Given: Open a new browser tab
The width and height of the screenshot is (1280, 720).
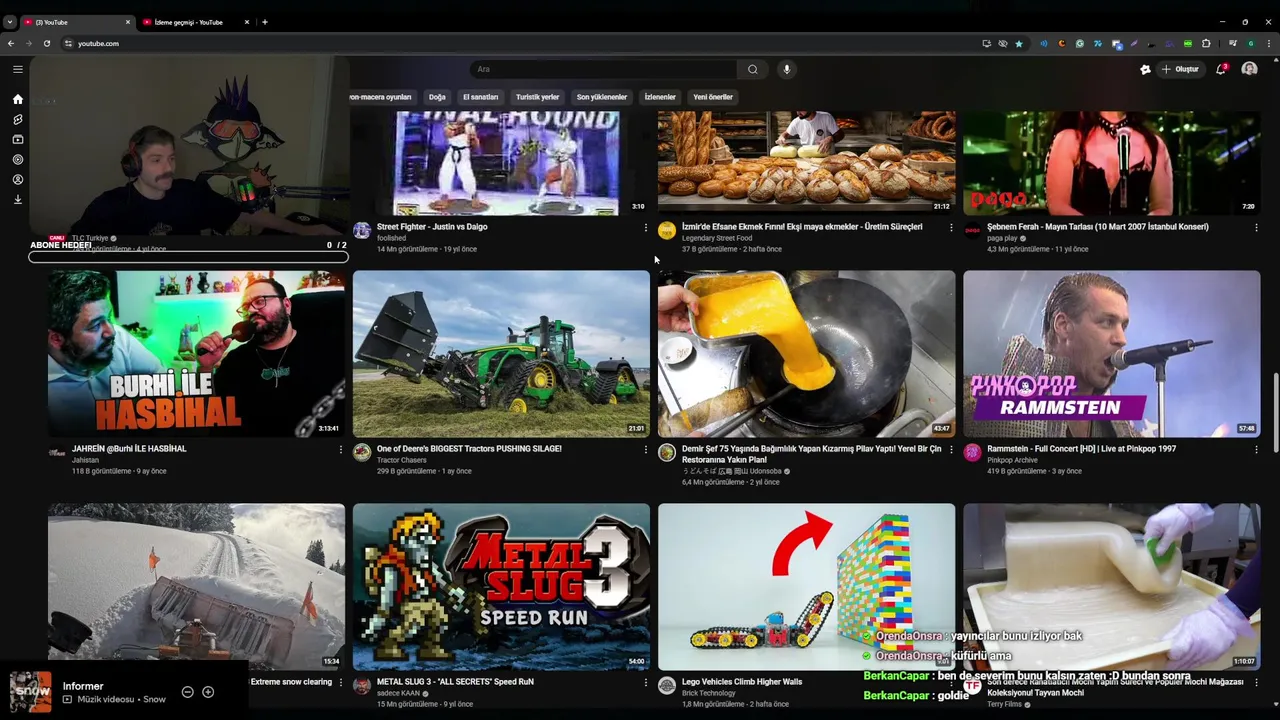Looking at the screenshot, I should (265, 22).
